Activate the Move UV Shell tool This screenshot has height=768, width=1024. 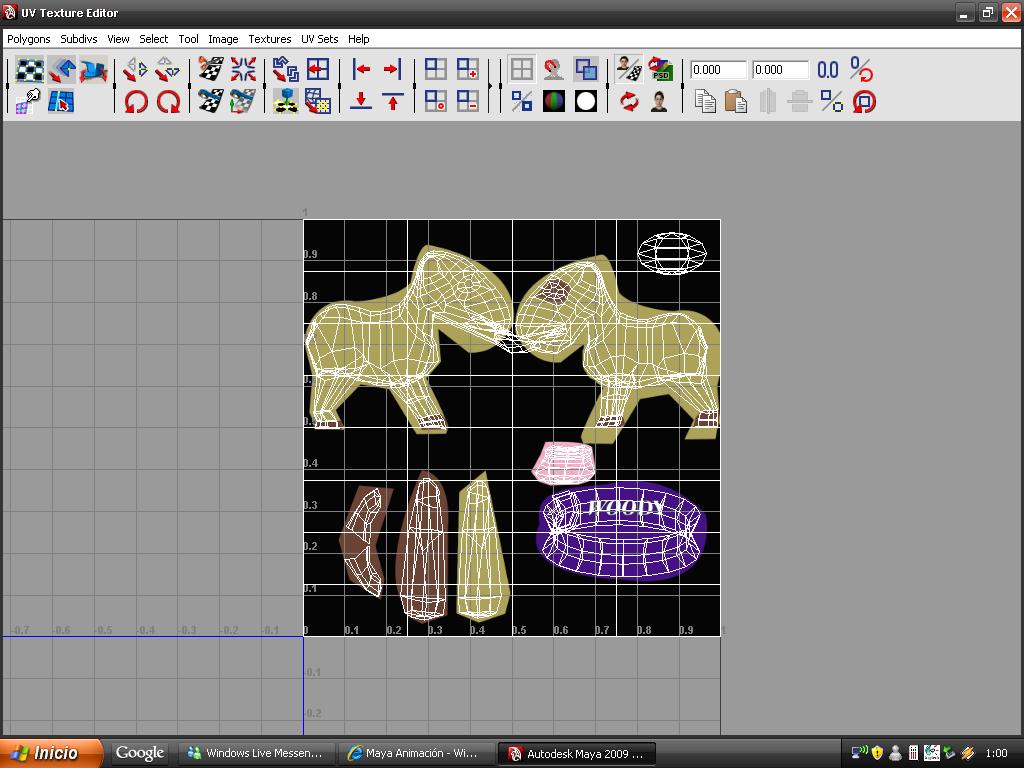tap(62, 70)
